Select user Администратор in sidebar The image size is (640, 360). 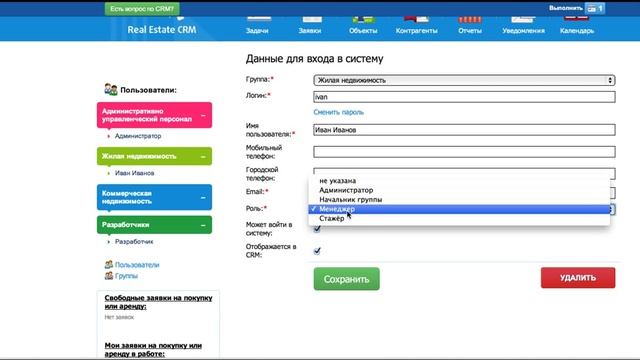pos(138,136)
